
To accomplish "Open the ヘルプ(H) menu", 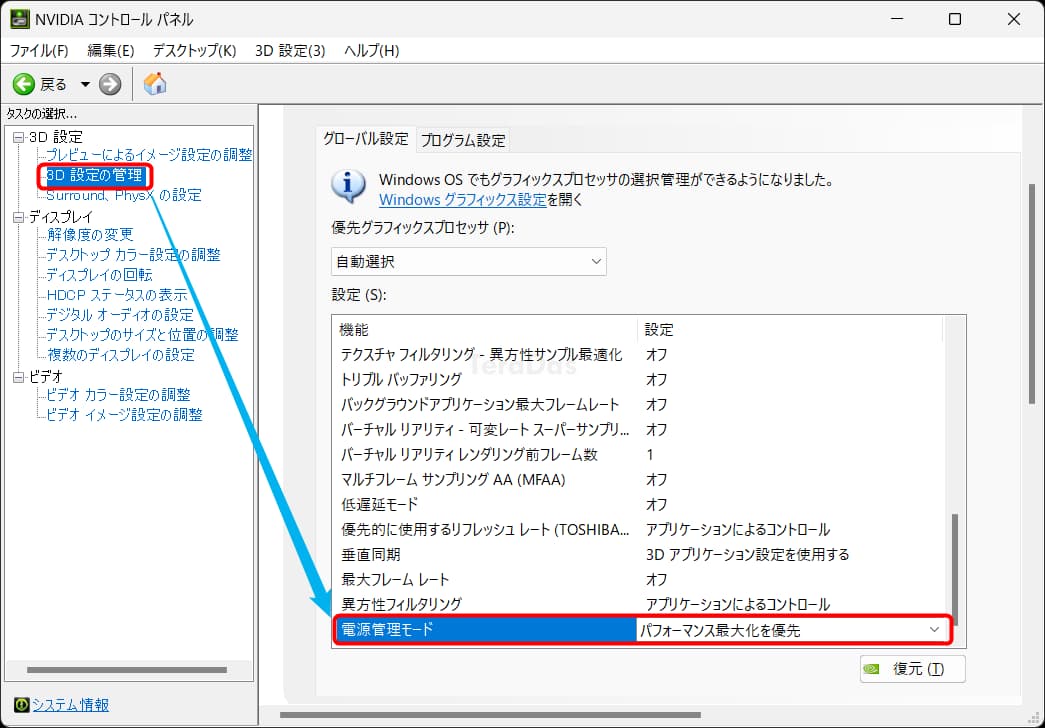I will [372, 51].
